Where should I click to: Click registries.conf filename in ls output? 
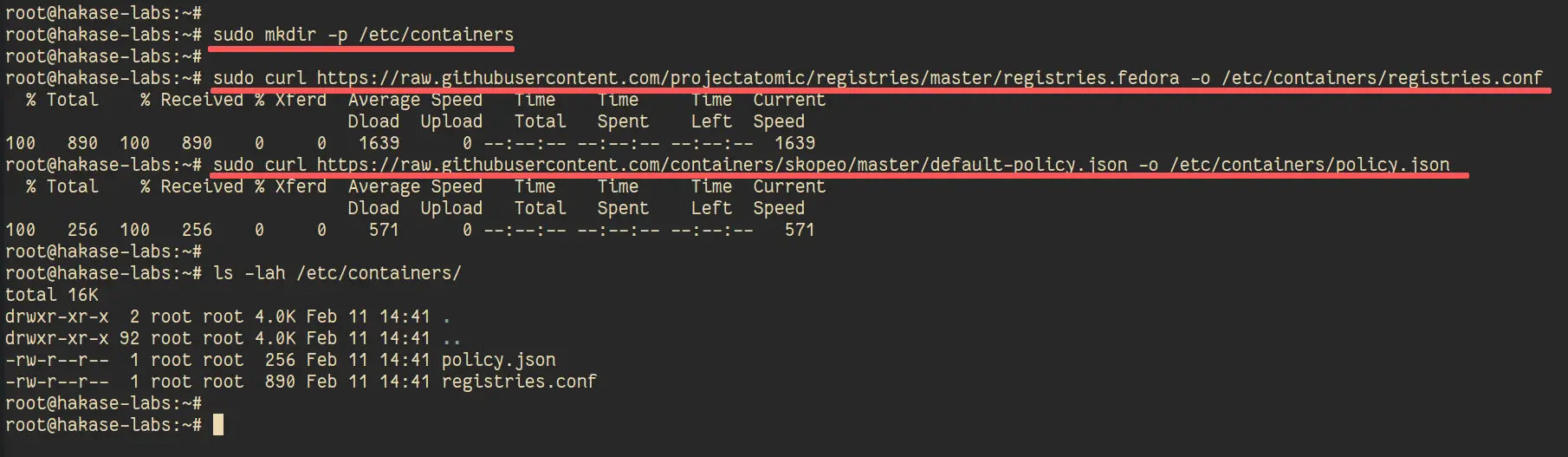tap(519, 382)
